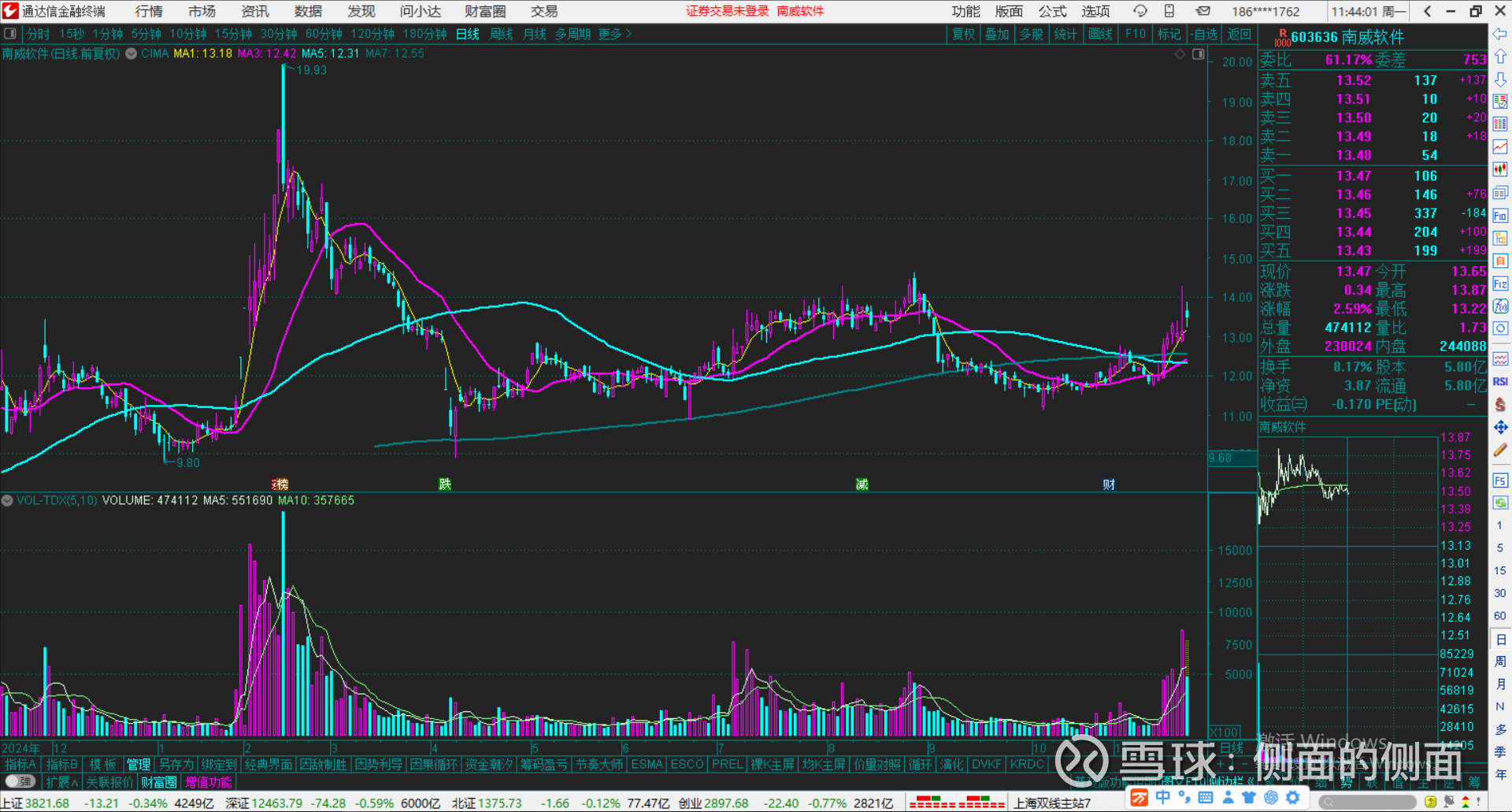Click the 返回 button
This screenshot has width=1512, height=812.
coord(1239,34)
